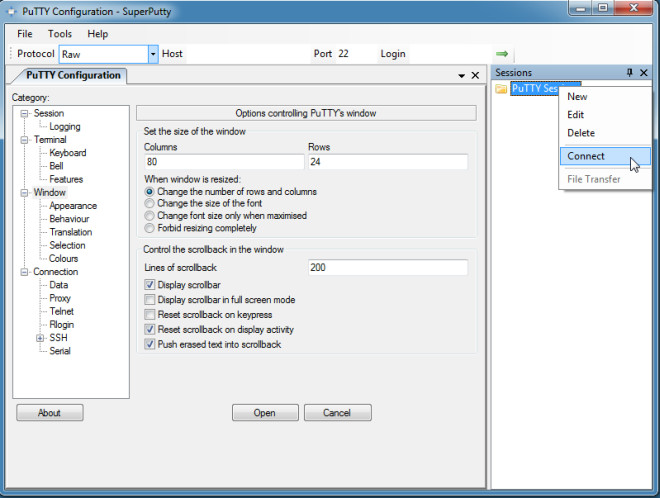660x498 pixels.
Task: Select Keyboard in the category tree
Action: click(x=67, y=153)
